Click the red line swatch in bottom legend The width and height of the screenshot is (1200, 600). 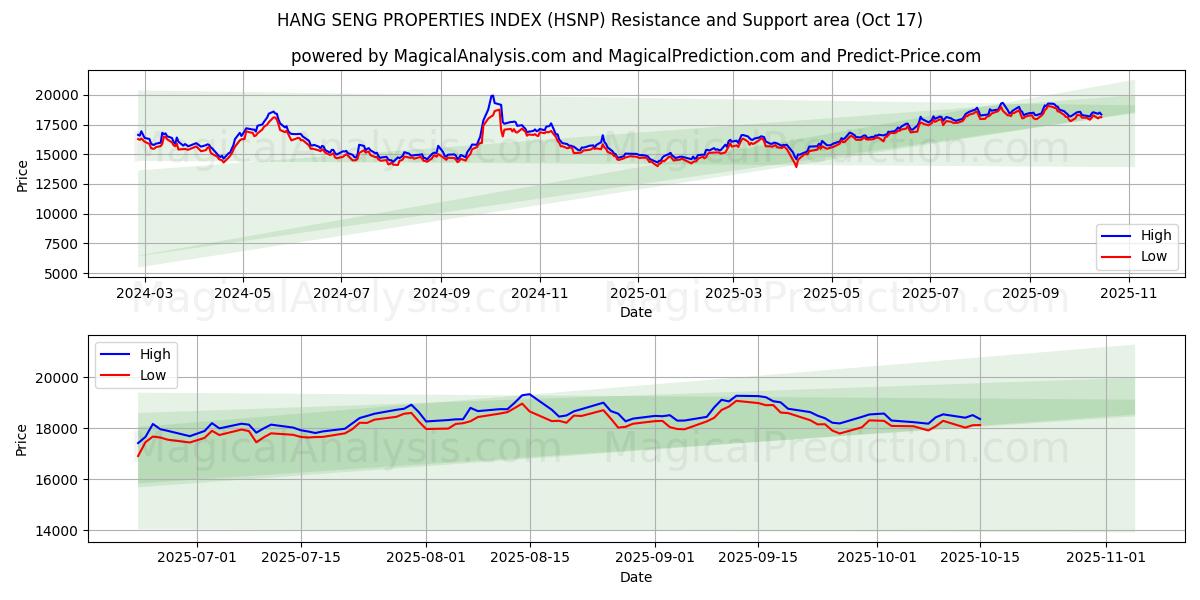(x=116, y=375)
